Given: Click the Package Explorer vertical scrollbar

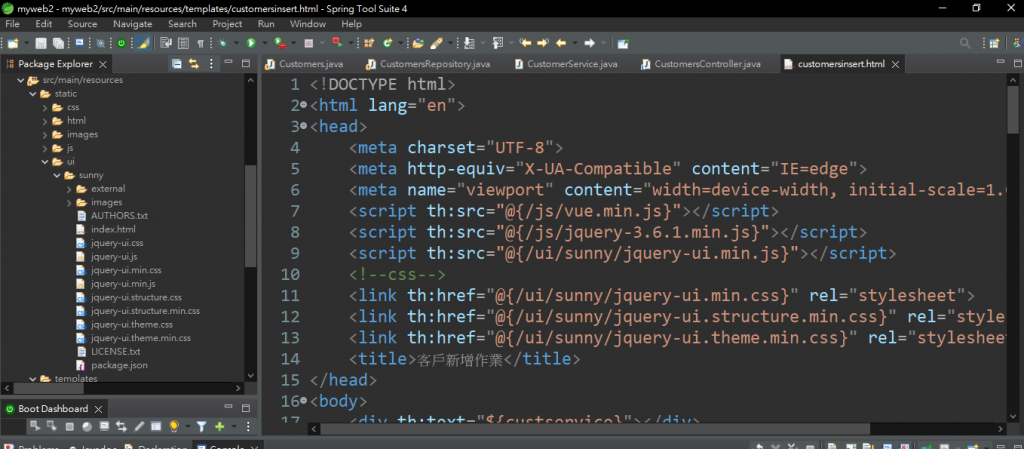Looking at the screenshot, I should coord(251,217).
